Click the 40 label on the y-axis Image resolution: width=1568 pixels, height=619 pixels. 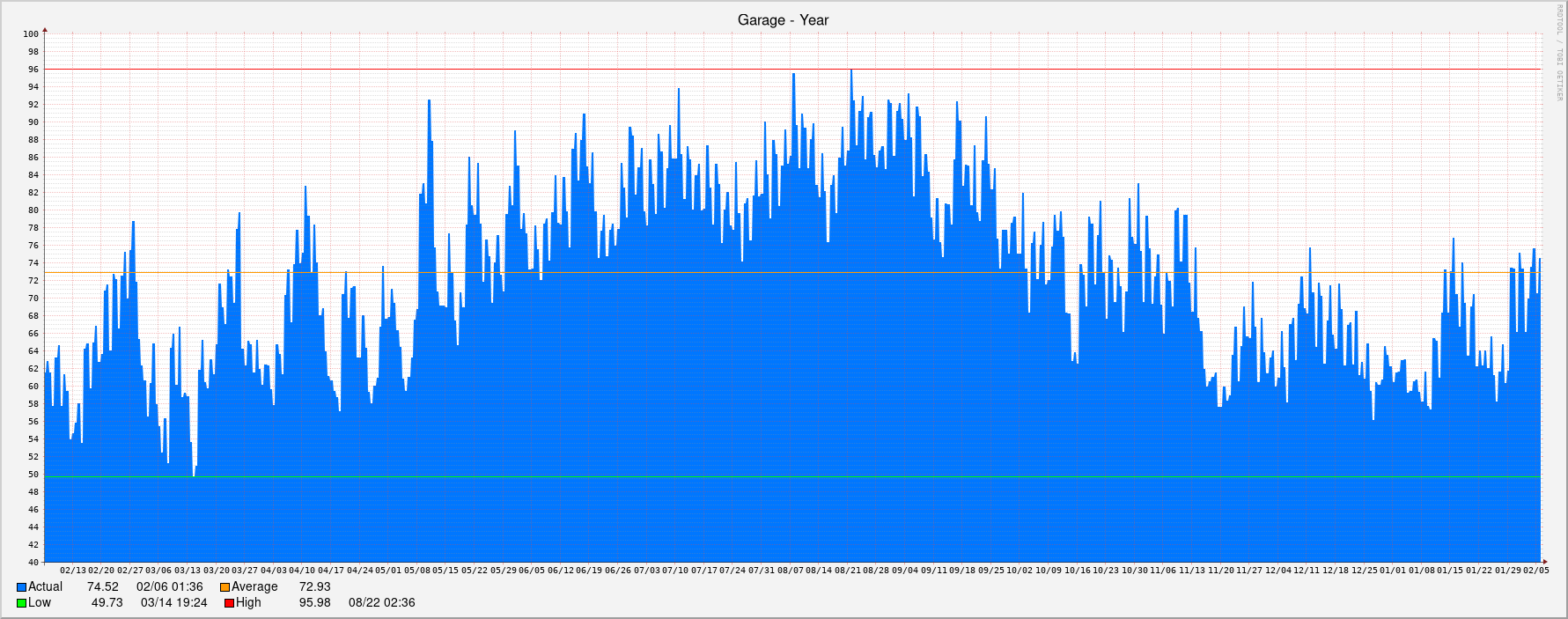coord(33,563)
